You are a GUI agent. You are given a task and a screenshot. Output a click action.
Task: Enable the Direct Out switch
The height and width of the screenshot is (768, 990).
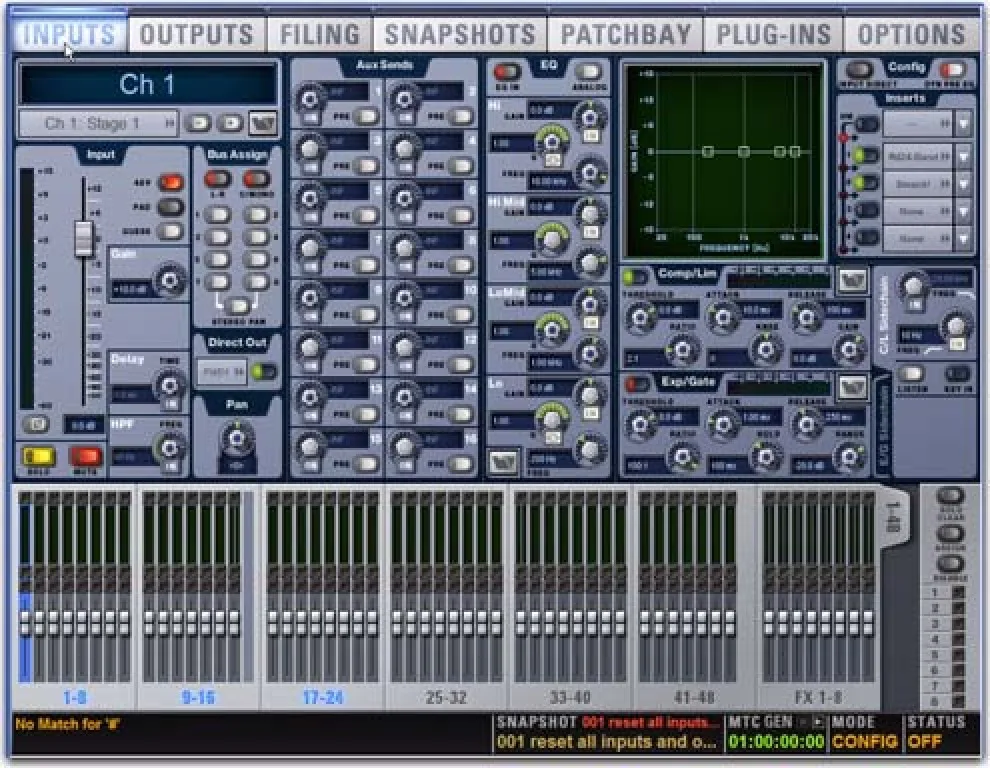264,371
